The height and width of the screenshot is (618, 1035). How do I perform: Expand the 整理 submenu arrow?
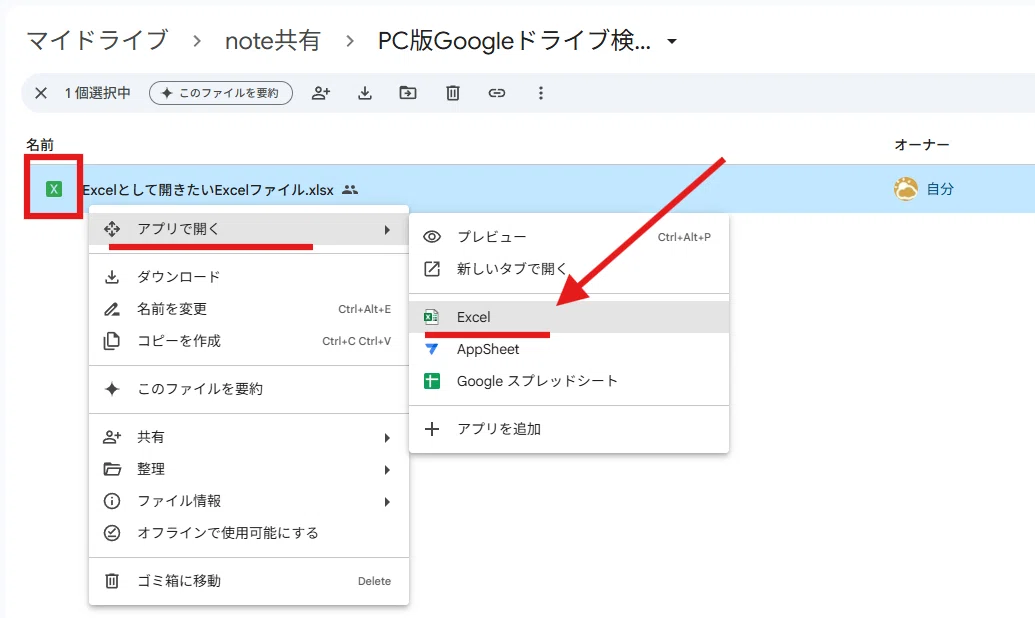(387, 469)
